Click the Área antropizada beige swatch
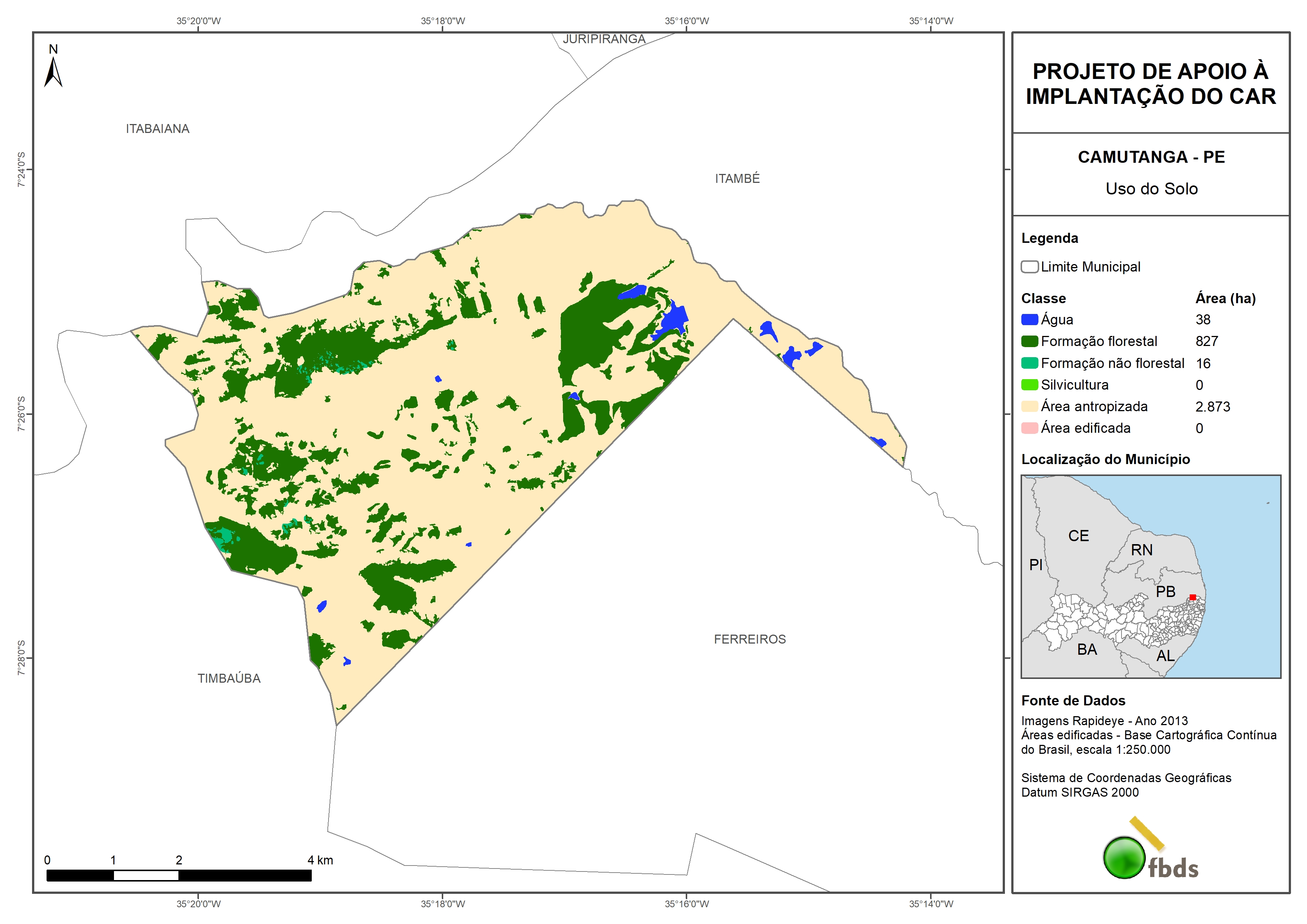This screenshot has width=1307, height=924. point(1029,406)
